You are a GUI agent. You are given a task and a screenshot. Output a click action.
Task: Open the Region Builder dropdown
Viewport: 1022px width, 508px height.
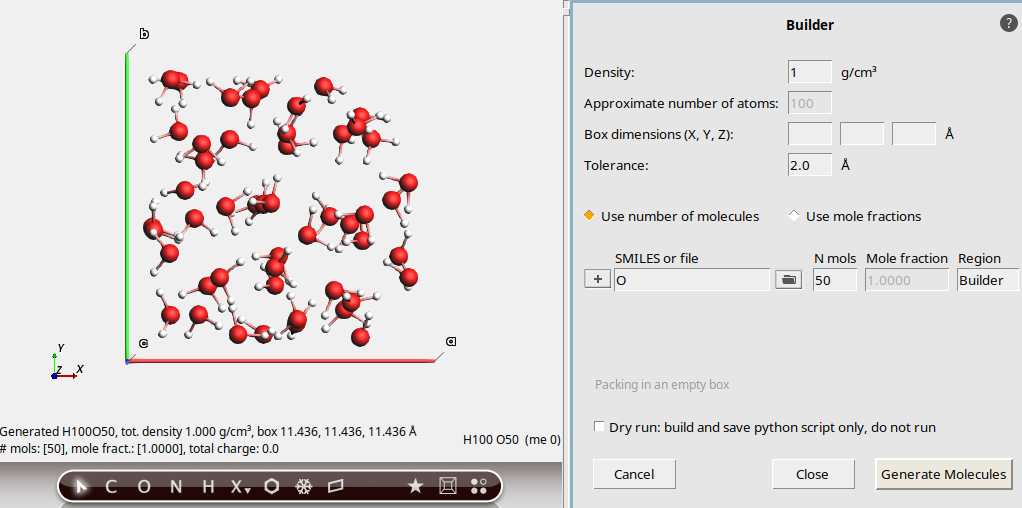coord(987,280)
